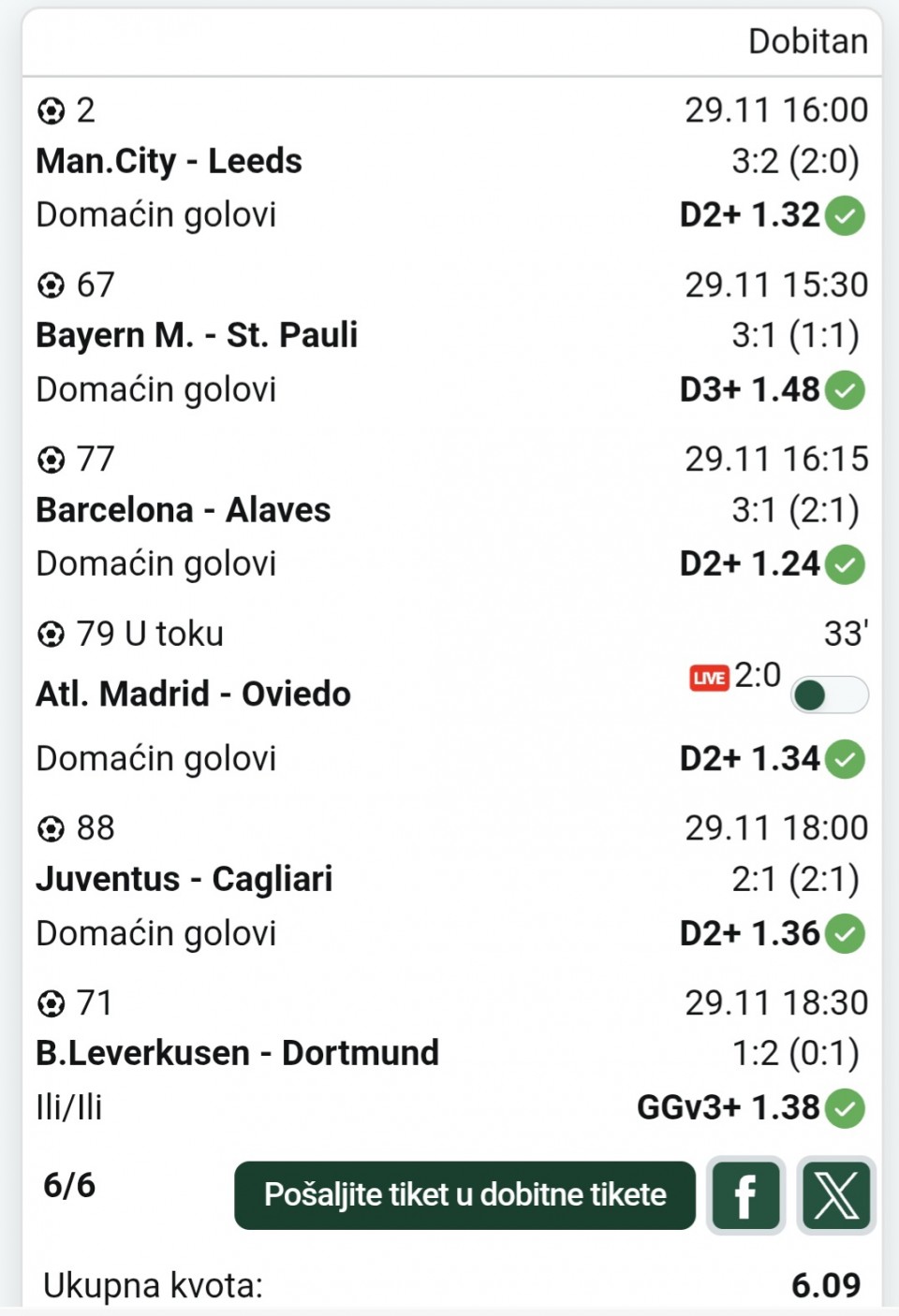Select B.Leverkusen - Dortmund match row
This screenshot has height=1316, width=899.
pyautogui.click(x=237, y=1053)
